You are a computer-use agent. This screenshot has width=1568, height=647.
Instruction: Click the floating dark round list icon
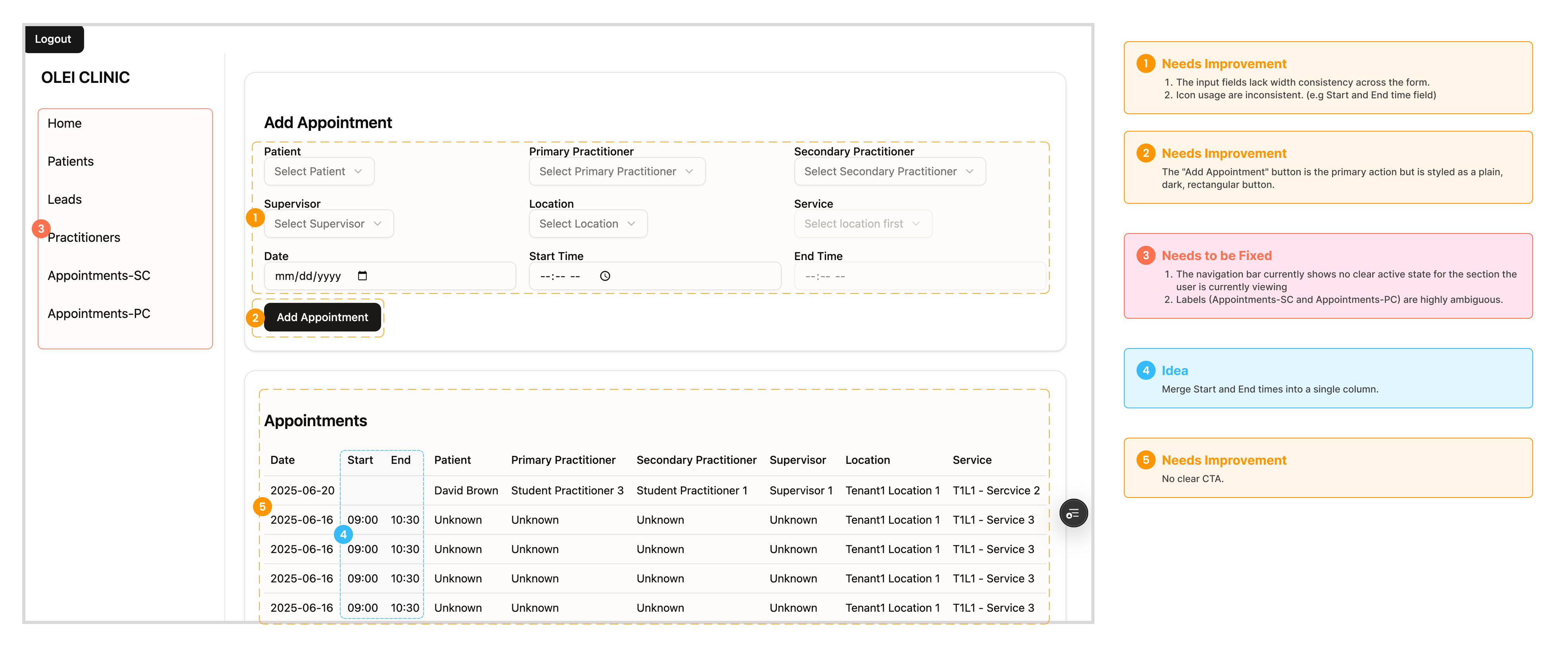tap(1073, 513)
